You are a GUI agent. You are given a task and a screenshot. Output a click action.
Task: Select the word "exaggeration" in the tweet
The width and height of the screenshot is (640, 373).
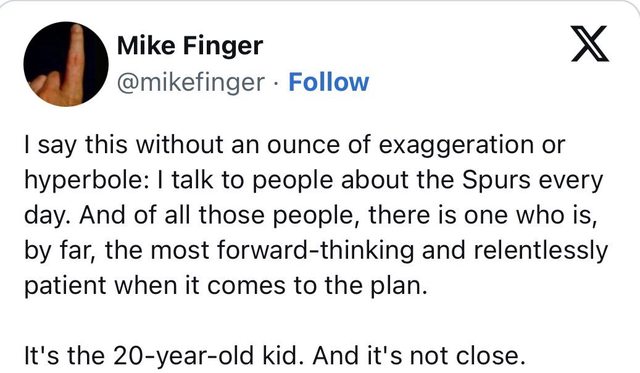[456, 146]
